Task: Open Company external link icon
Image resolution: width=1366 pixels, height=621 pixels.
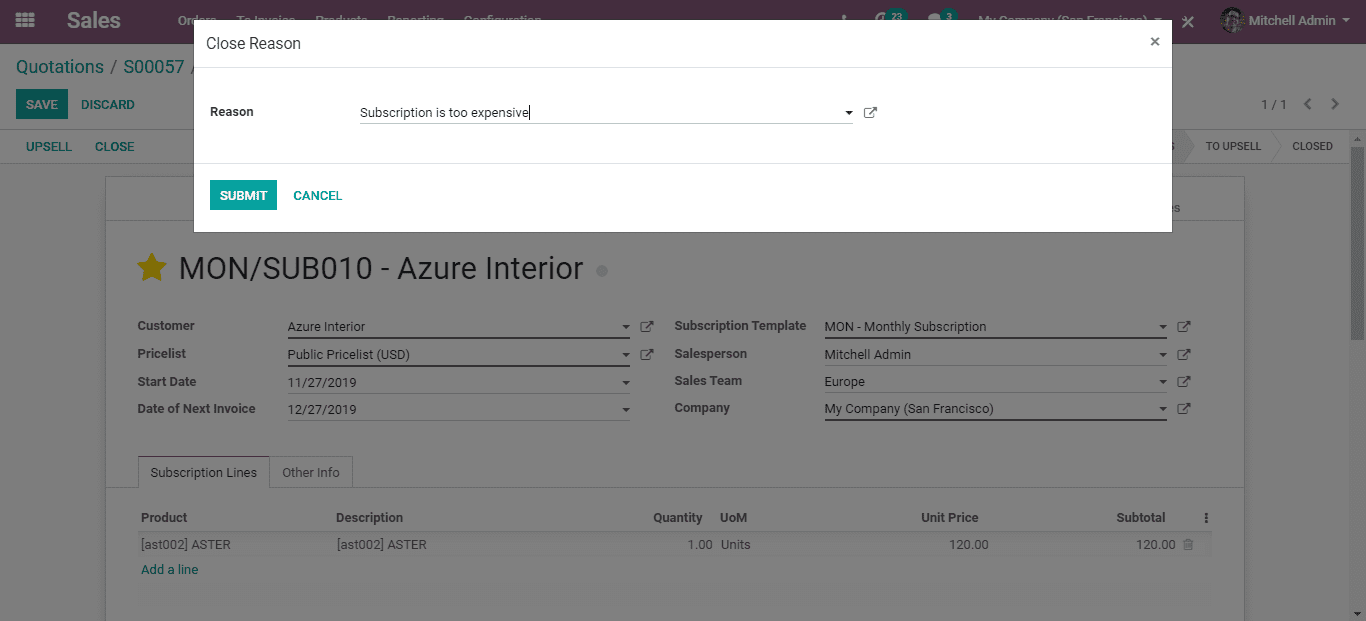Action: [1184, 409]
